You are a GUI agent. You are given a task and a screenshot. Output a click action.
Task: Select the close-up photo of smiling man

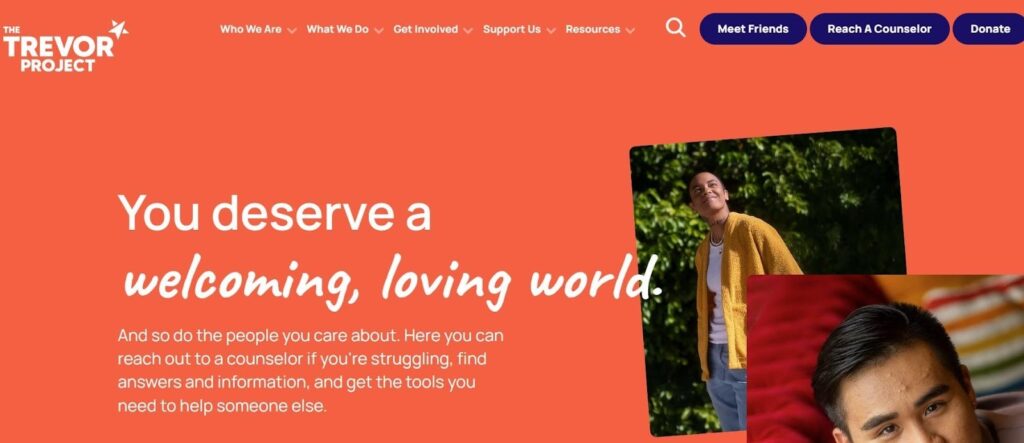[885, 359]
